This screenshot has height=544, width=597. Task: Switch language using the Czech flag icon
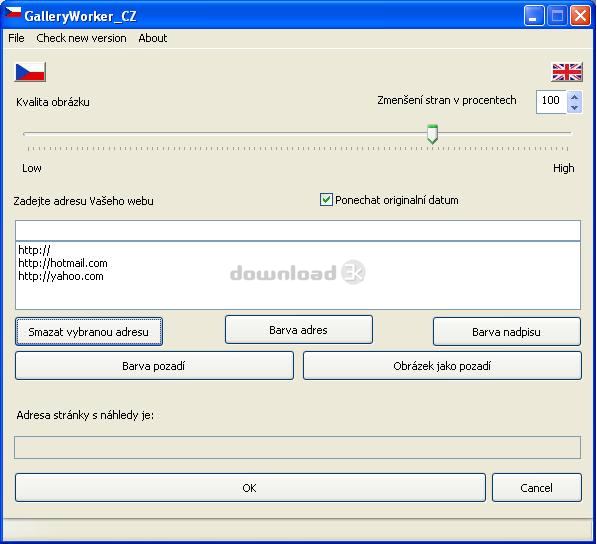point(30,72)
